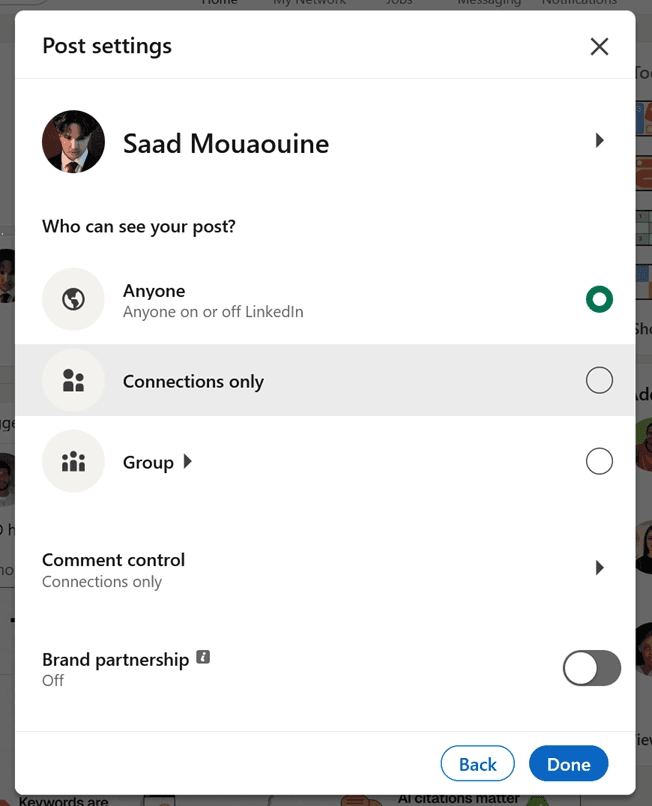Click the Group audience icon
Viewport: 652px width, 806px height.
pos(73,461)
